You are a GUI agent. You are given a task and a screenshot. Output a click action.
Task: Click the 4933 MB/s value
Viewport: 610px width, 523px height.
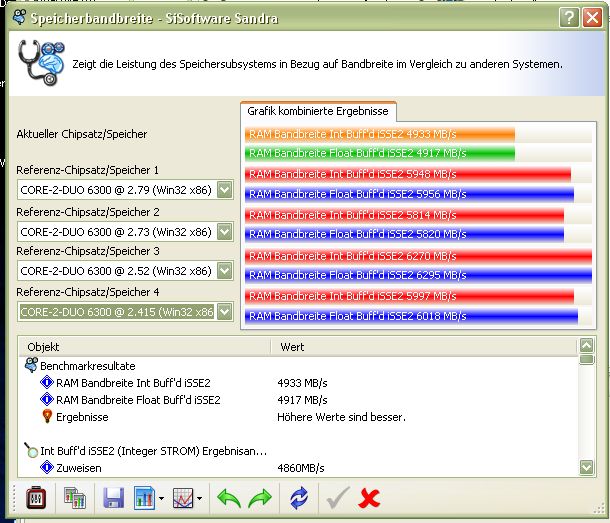pyautogui.click(x=302, y=383)
